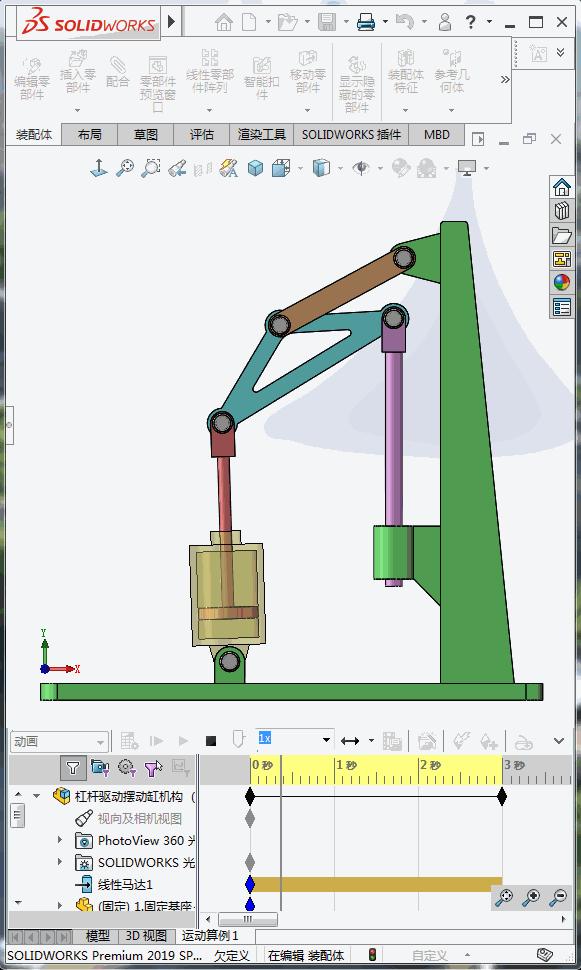Click the 3-second end key diamond on timeline
The width and height of the screenshot is (581, 970).
coord(502,796)
